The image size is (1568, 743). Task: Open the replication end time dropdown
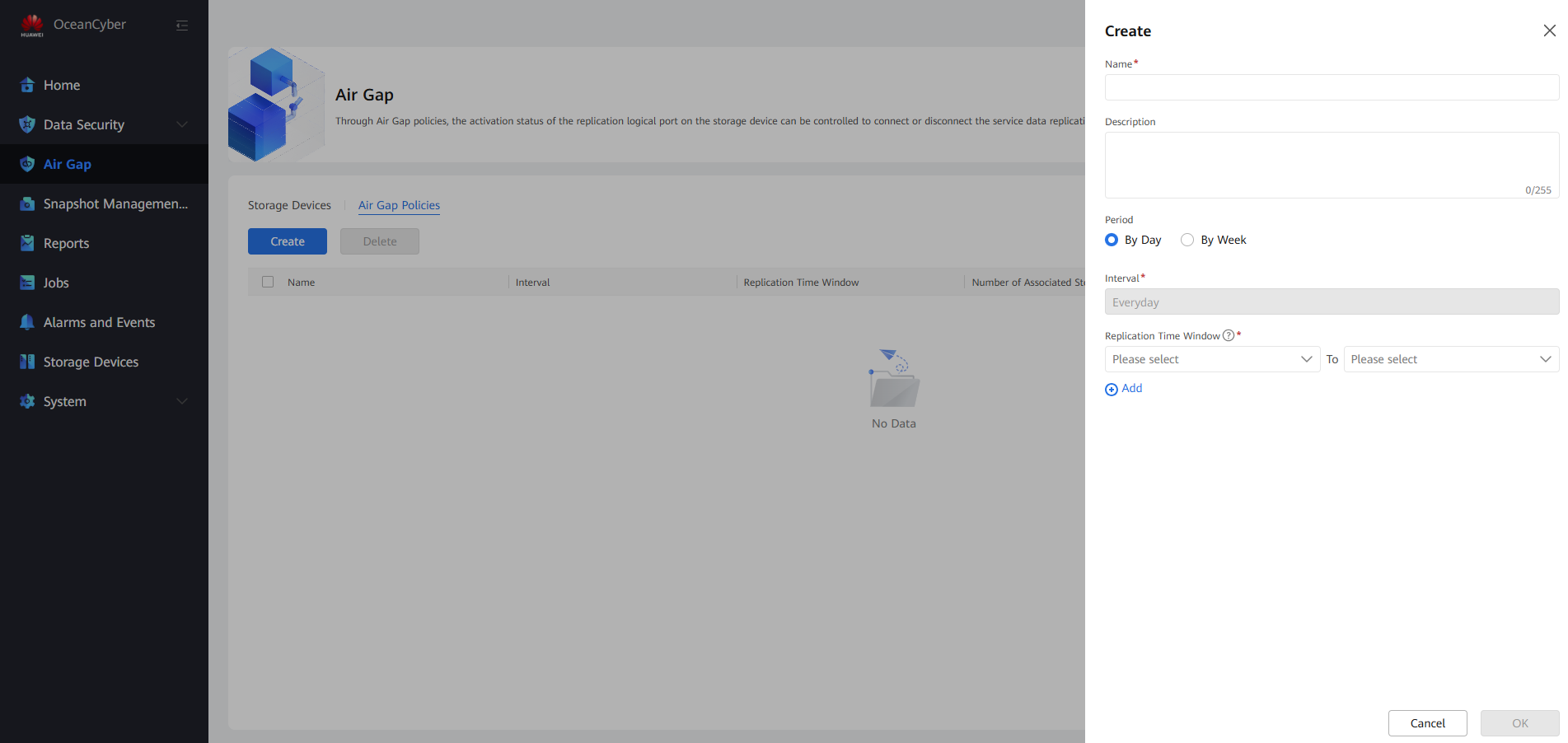coord(1450,359)
